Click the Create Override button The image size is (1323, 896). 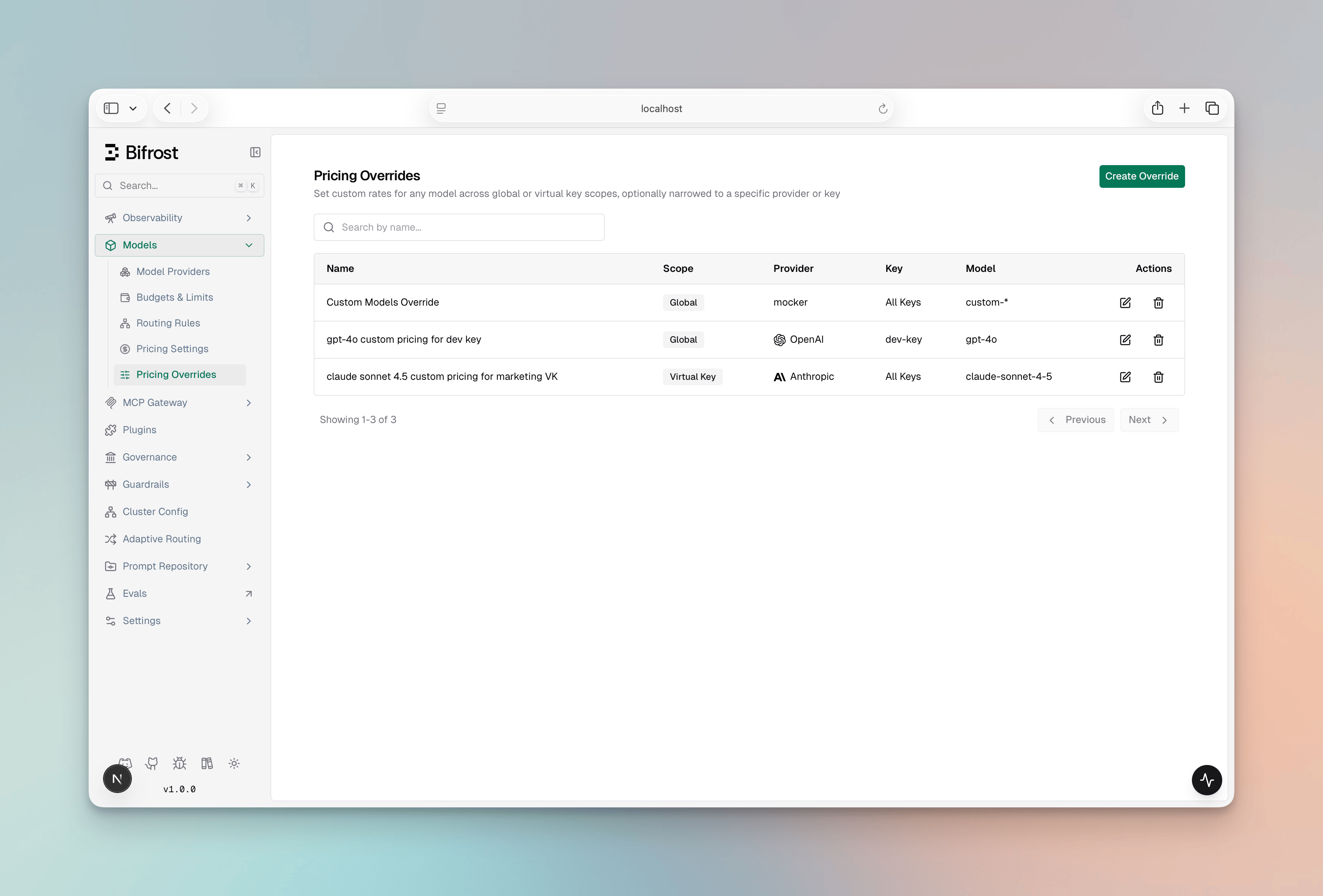coord(1142,176)
